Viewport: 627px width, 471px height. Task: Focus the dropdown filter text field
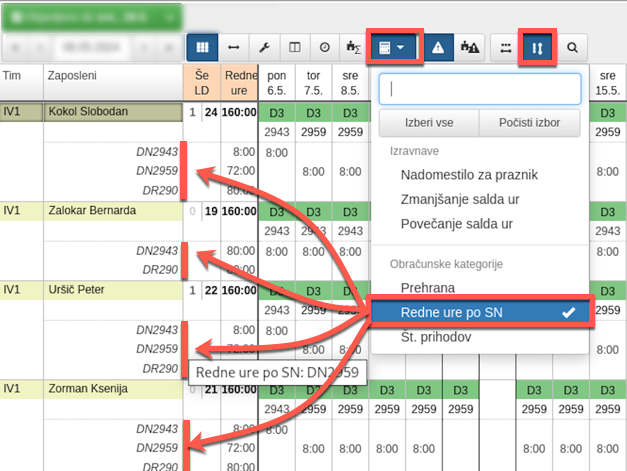coord(480,89)
